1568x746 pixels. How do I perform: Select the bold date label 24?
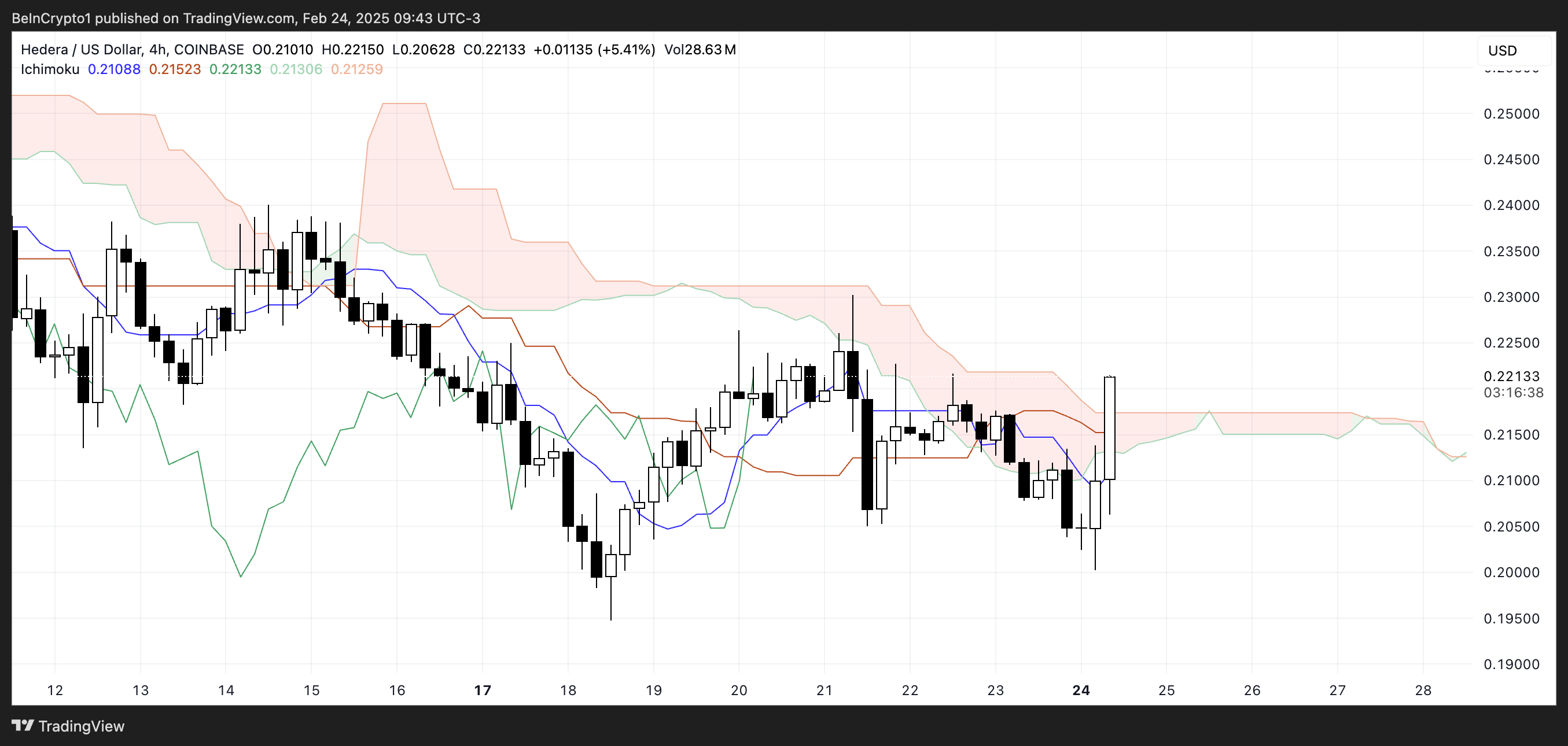[1081, 690]
